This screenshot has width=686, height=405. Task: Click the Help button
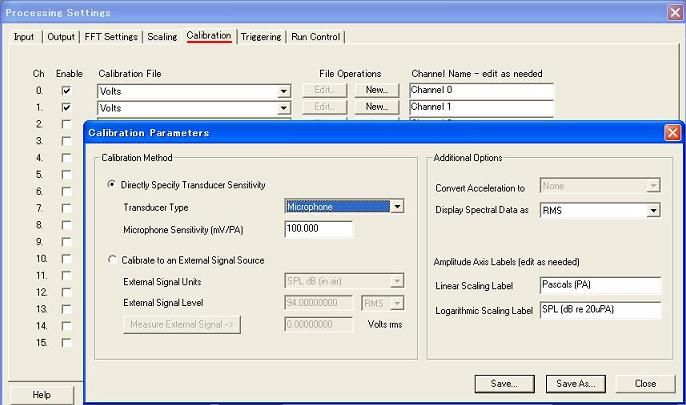click(x=41, y=395)
